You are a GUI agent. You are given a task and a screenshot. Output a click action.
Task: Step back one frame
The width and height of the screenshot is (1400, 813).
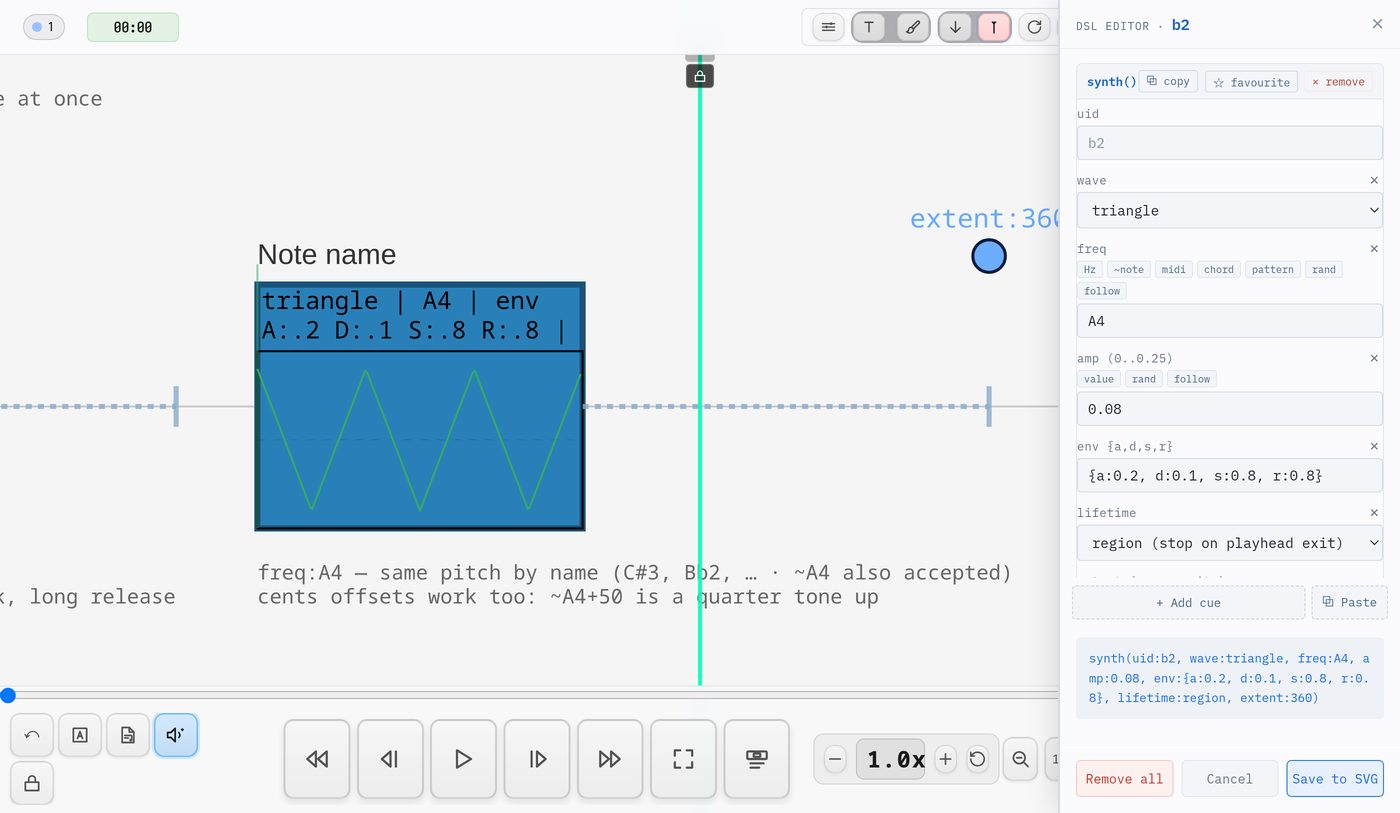pos(390,759)
